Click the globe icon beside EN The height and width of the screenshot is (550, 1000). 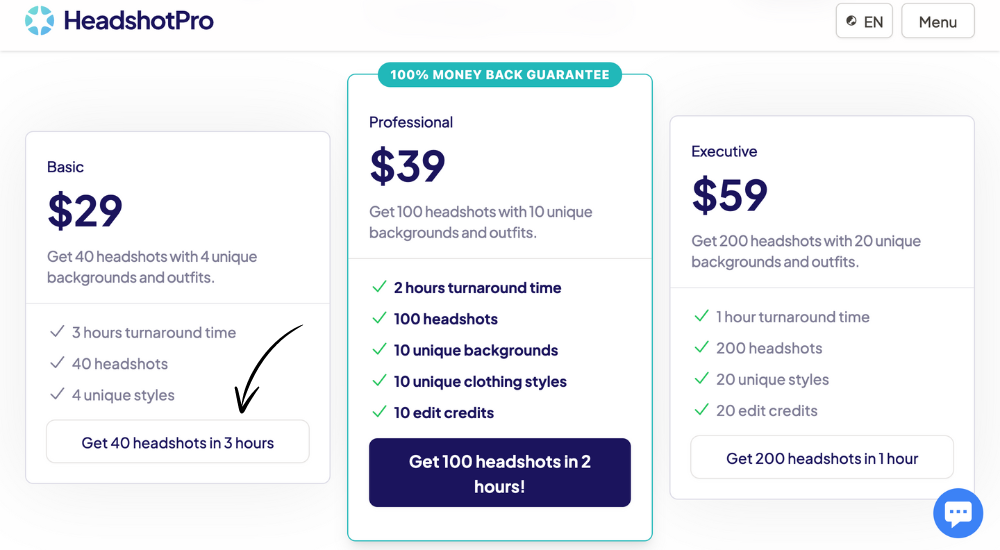coord(851,21)
